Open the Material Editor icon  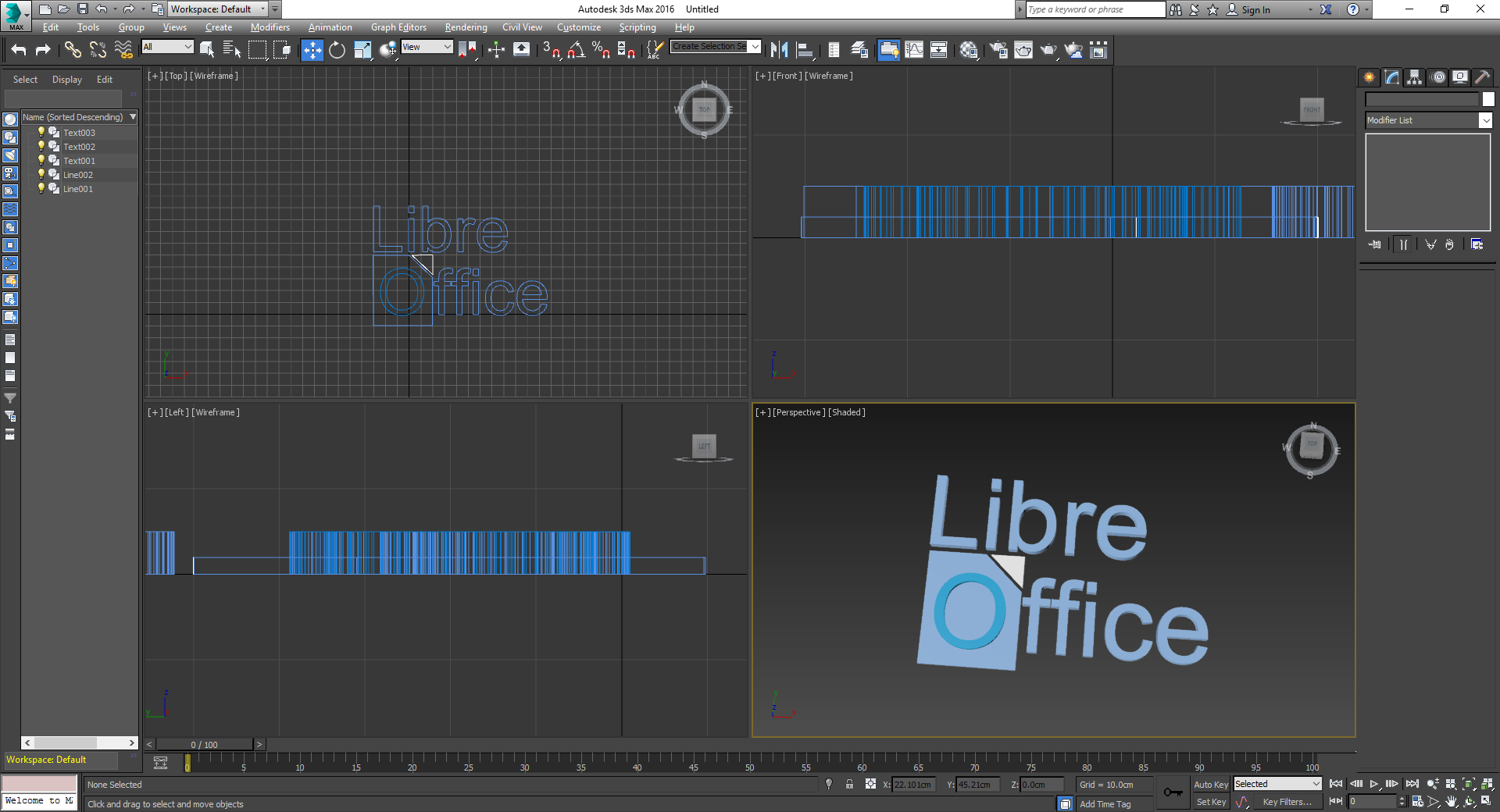point(969,51)
